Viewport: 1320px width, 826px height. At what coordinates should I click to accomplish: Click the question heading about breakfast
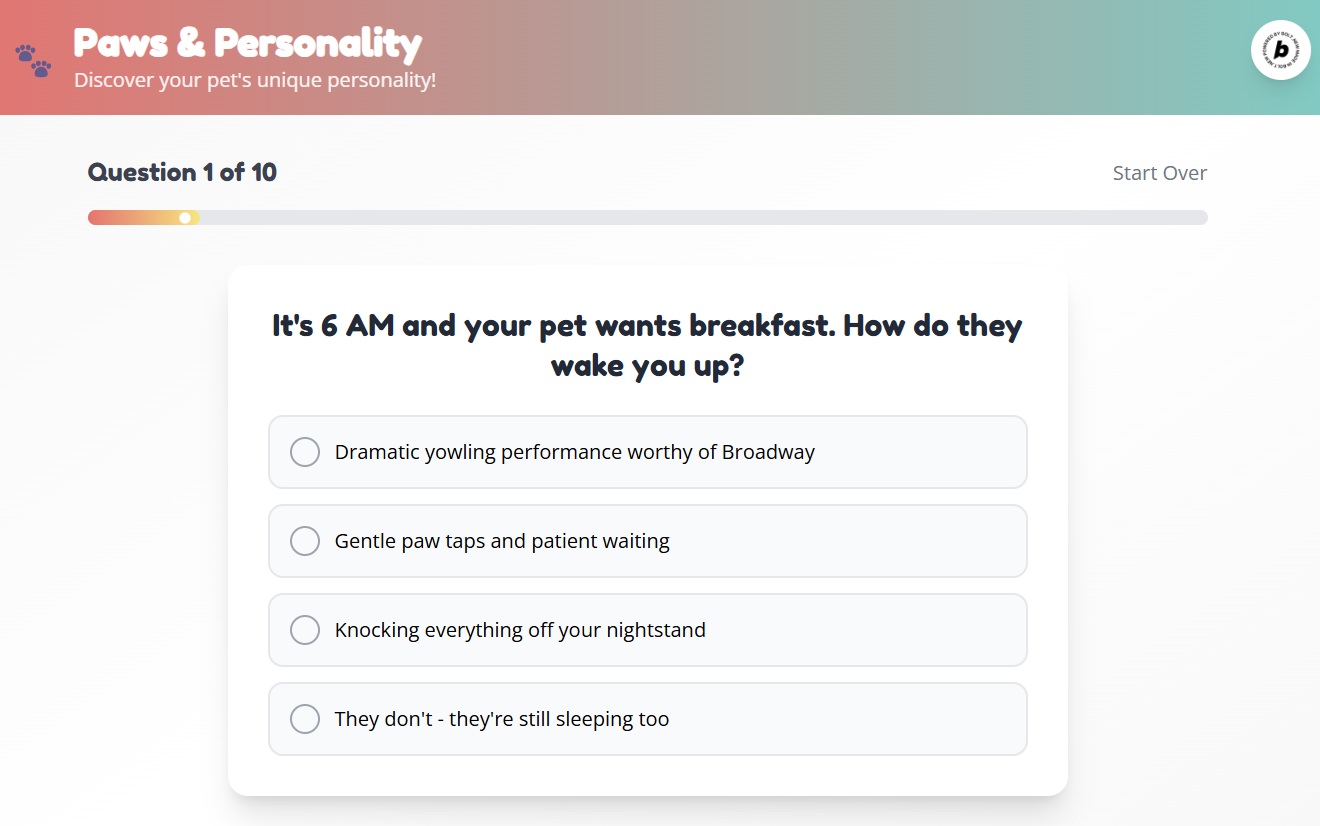(646, 344)
